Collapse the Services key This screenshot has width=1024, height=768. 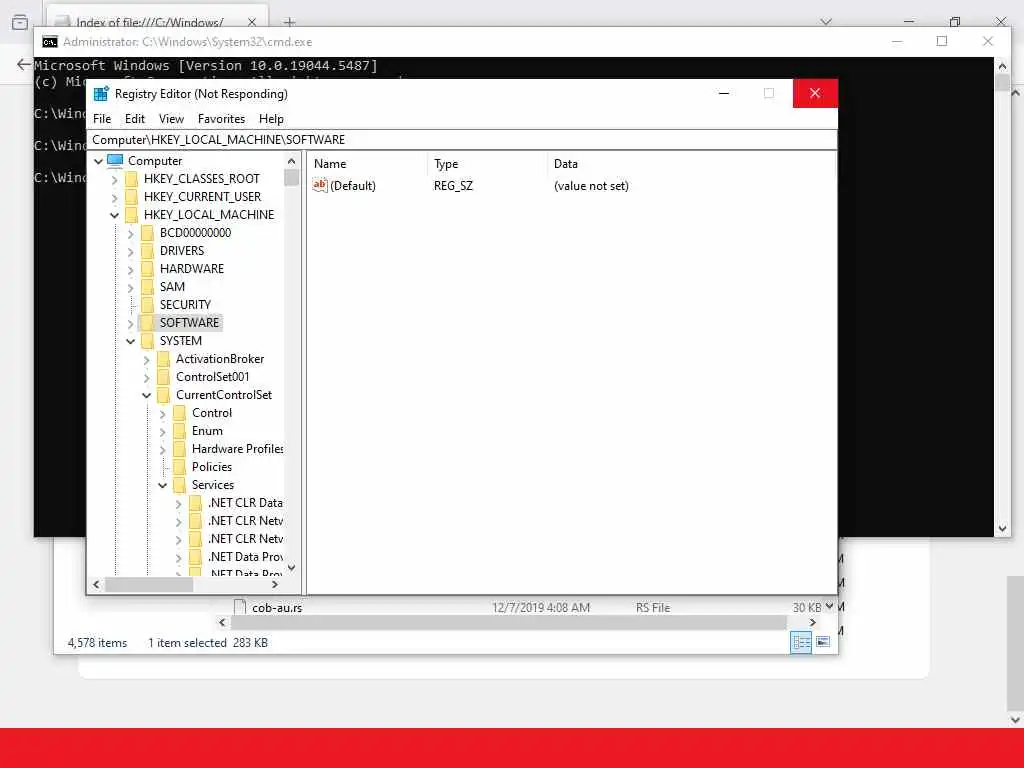pos(163,485)
